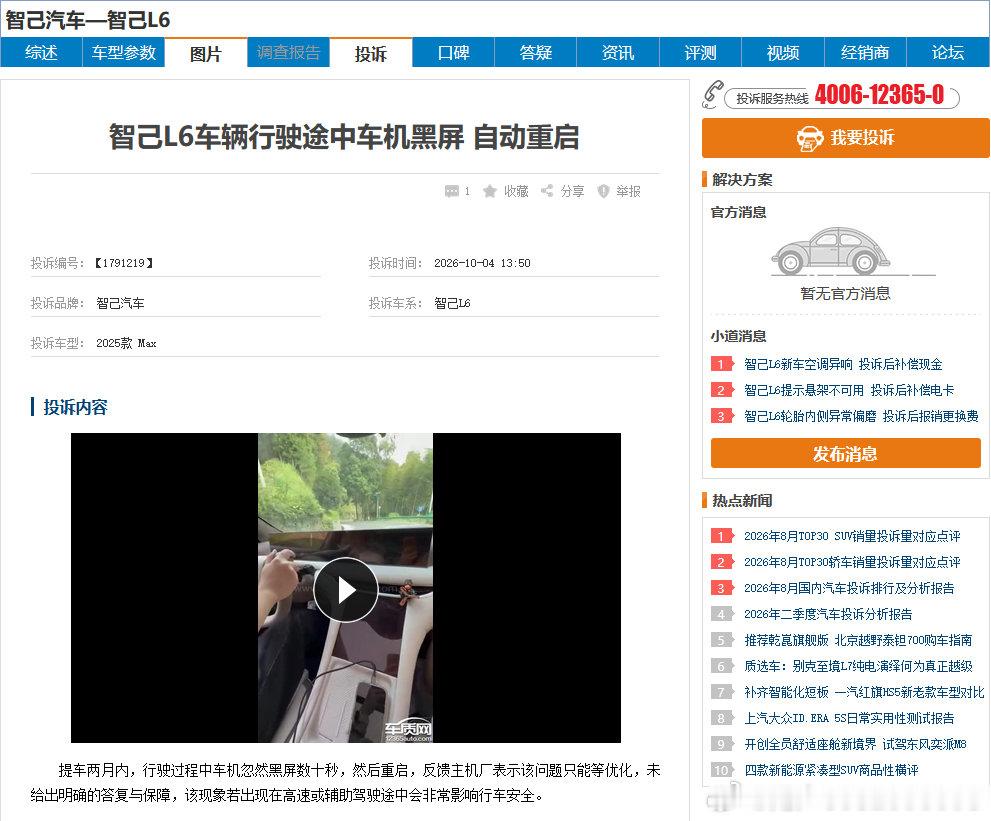The height and width of the screenshot is (821, 991).
Task: Click the star favorite icon
Action: pos(489,191)
